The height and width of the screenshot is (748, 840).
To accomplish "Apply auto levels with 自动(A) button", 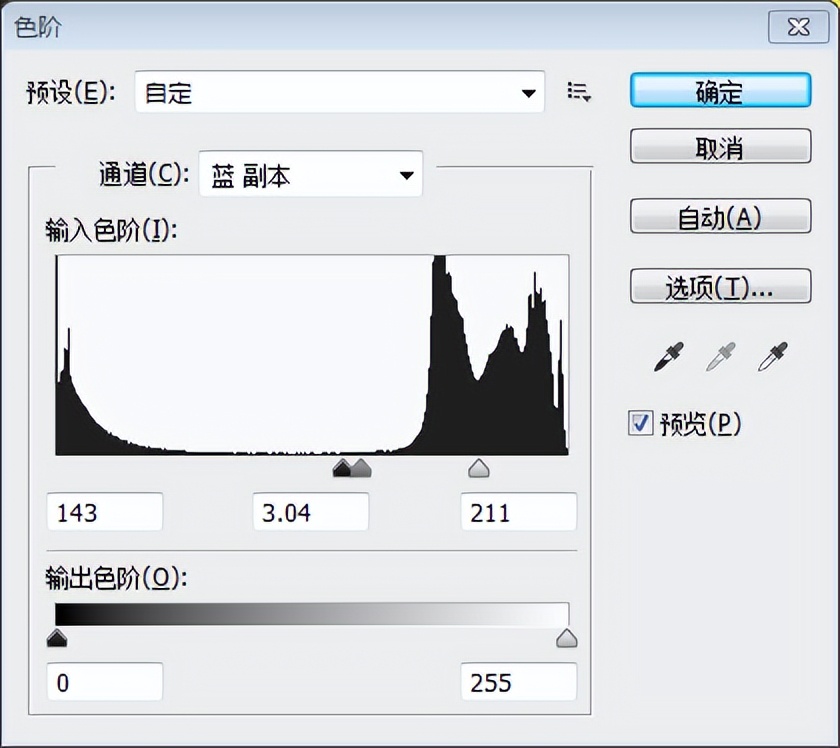I will (720, 217).
